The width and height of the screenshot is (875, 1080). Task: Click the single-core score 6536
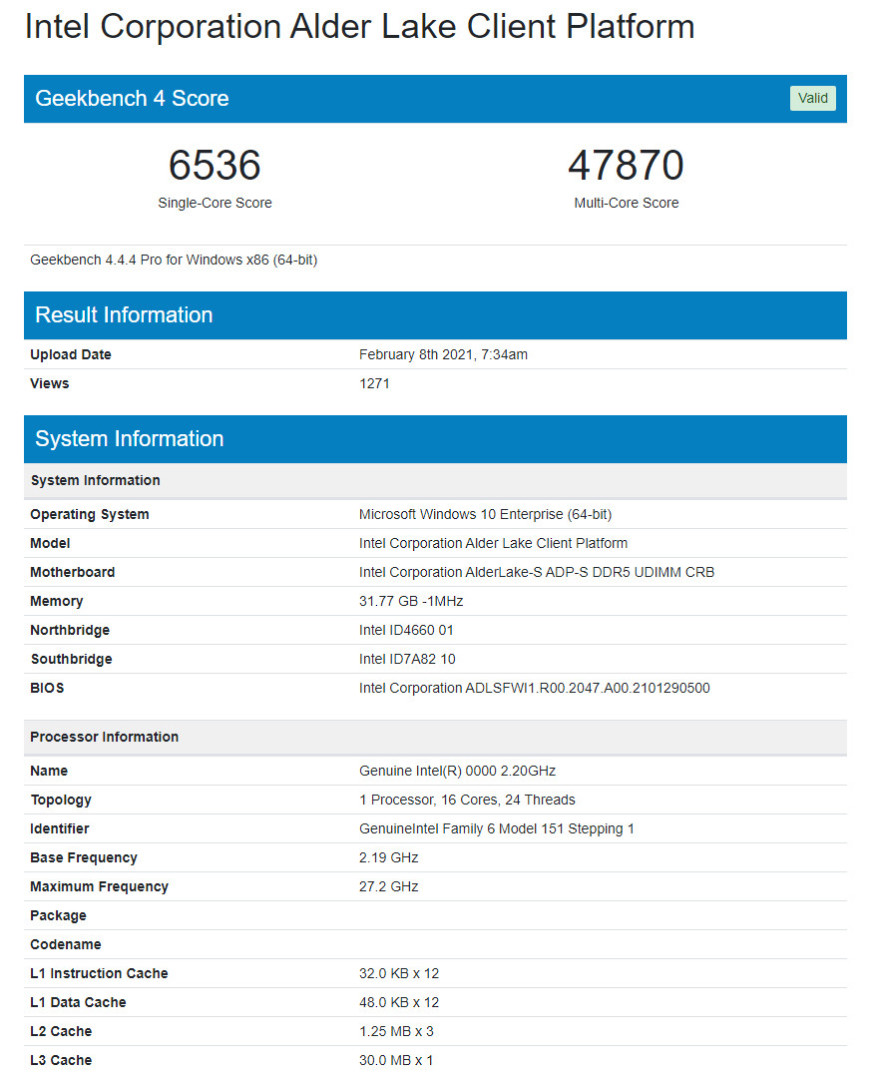click(214, 165)
